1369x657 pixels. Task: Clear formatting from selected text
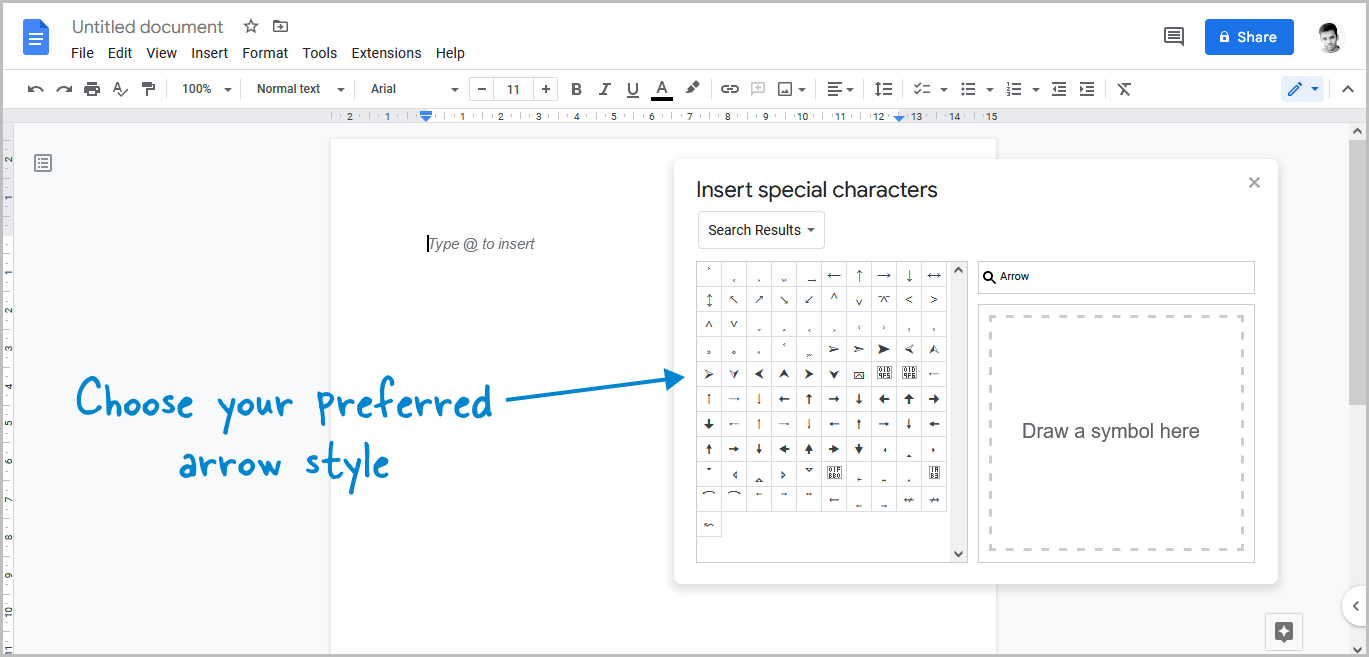tap(1123, 88)
